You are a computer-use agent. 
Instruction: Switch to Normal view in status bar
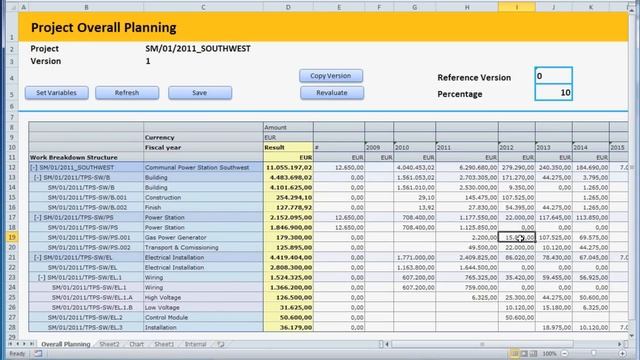(x=515, y=353)
